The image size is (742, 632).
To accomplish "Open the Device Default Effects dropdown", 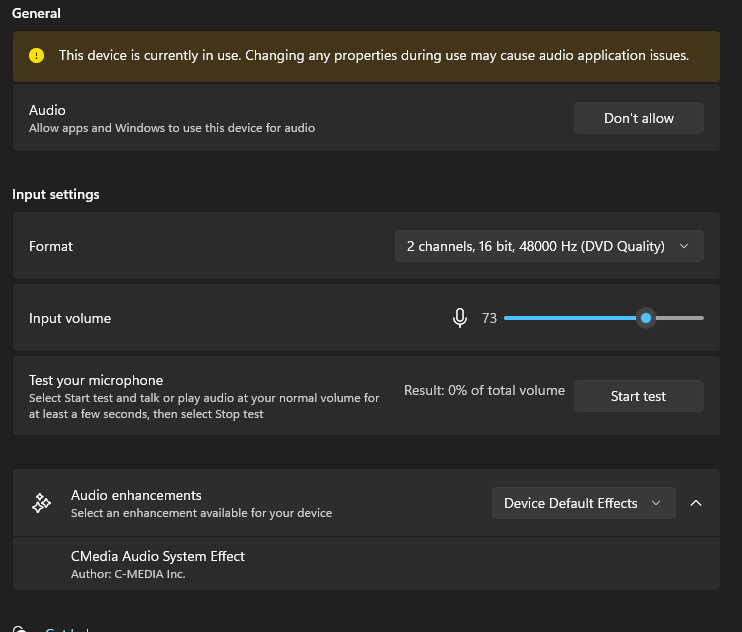I will point(583,503).
